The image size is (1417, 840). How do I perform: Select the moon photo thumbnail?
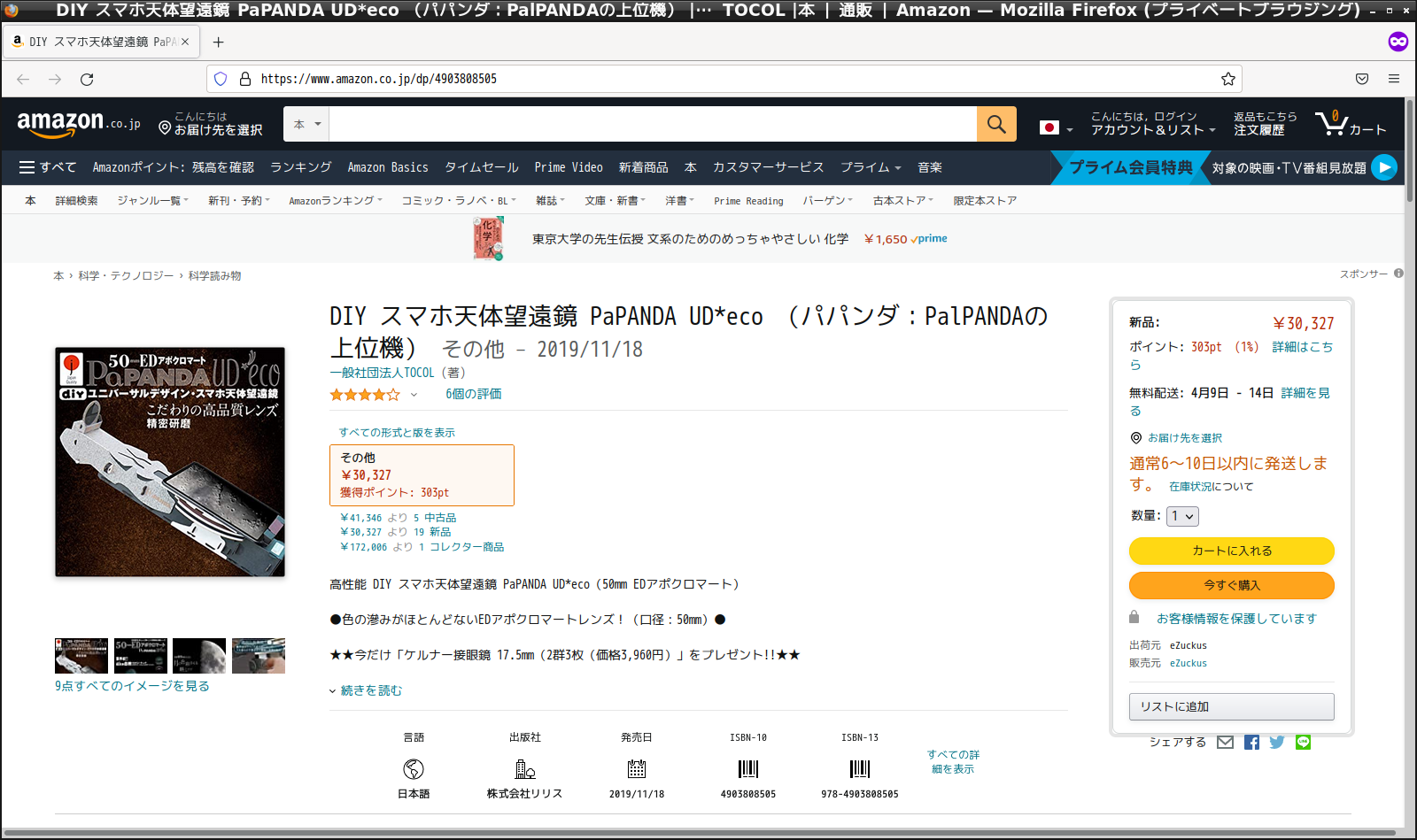[x=199, y=656]
